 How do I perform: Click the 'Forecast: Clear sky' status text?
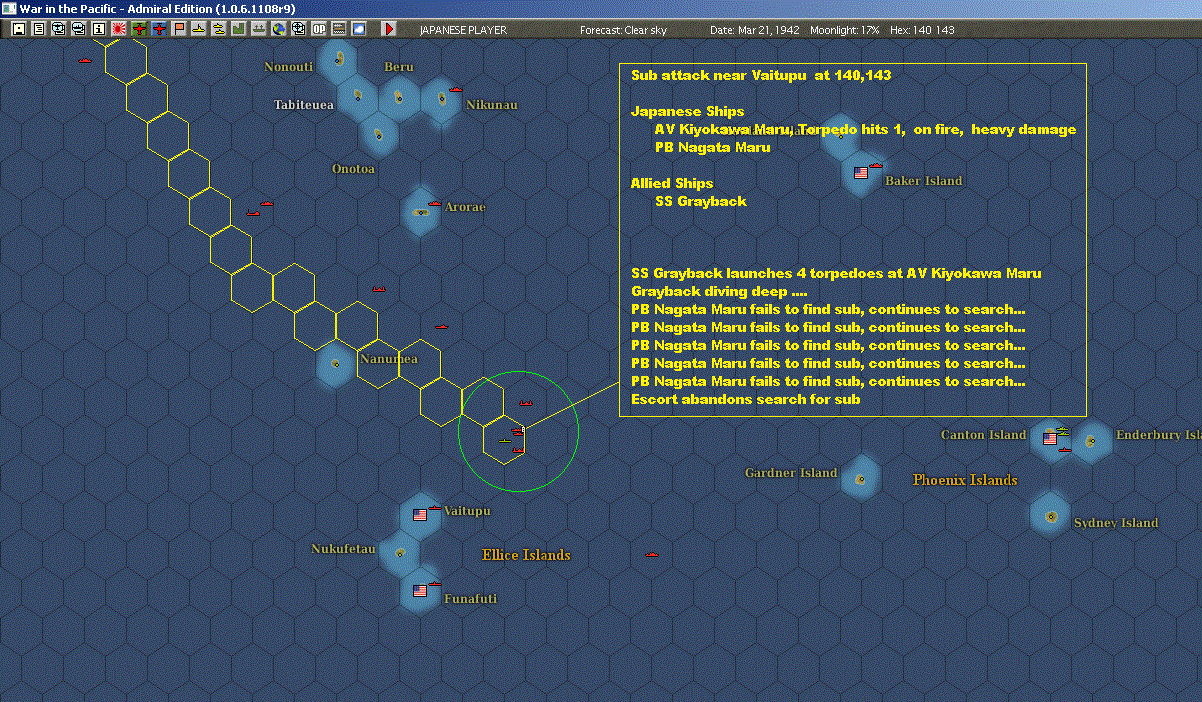(623, 30)
